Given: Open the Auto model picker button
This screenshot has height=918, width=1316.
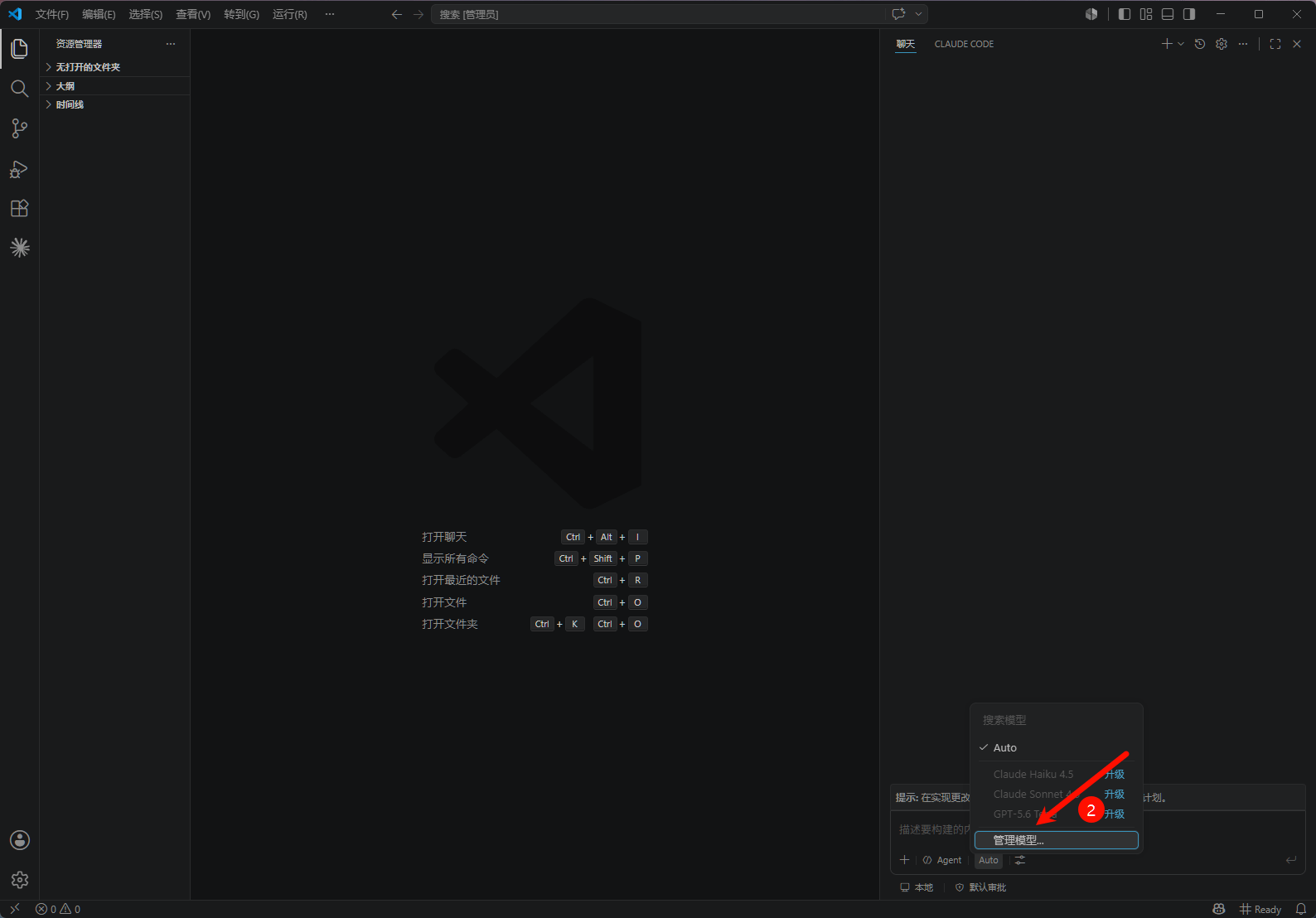Looking at the screenshot, I should click(x=989, y=860).
